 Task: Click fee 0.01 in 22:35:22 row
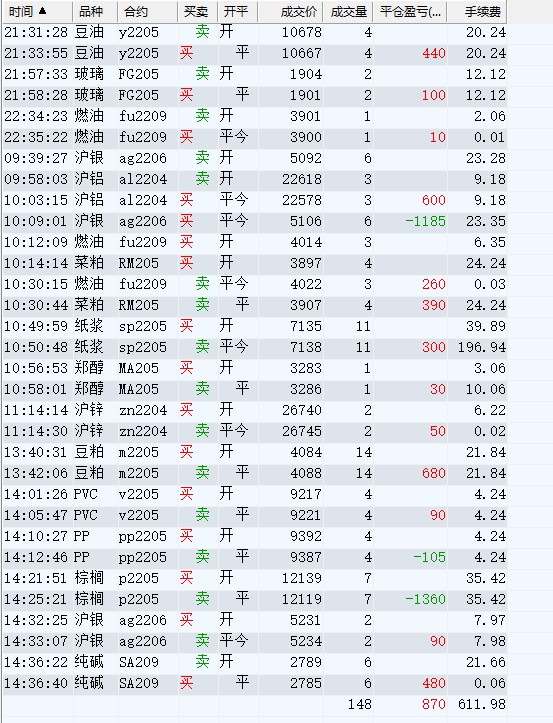[x=489, y=137]
